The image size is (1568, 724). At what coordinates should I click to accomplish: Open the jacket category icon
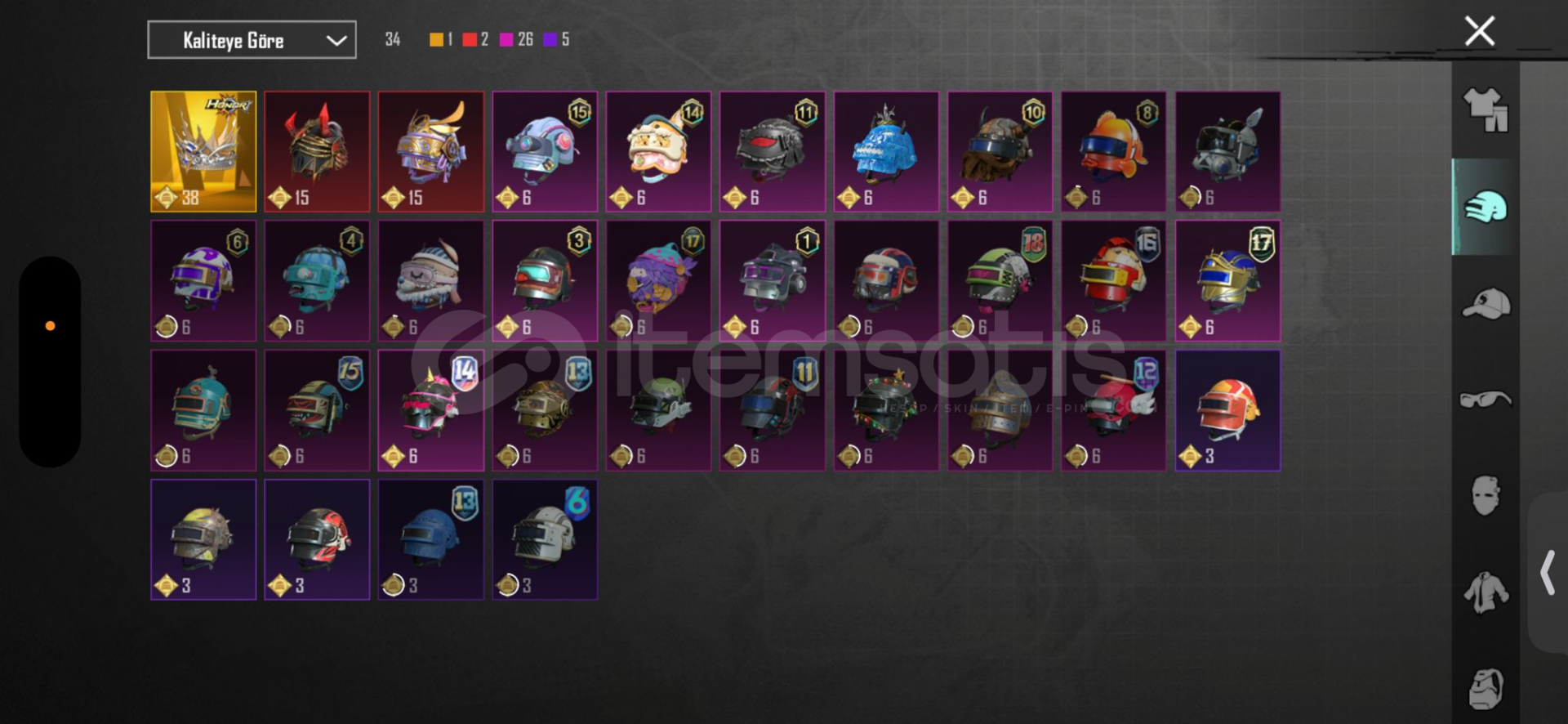click(1486, 592)
